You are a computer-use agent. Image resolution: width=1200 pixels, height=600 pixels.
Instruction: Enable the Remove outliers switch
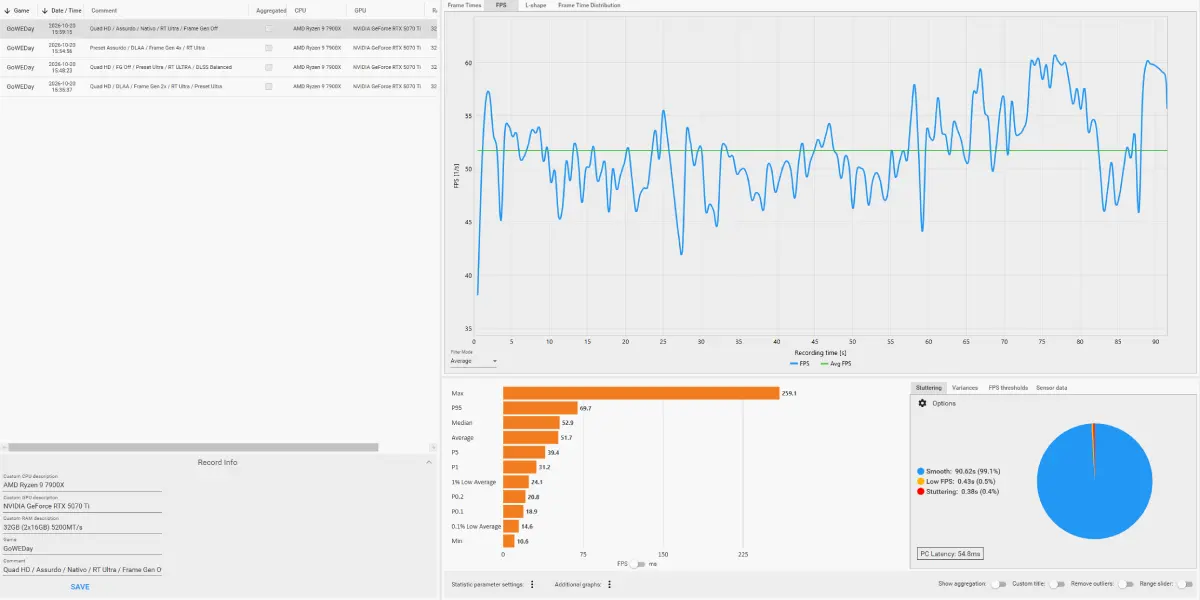coord(1126,584)
